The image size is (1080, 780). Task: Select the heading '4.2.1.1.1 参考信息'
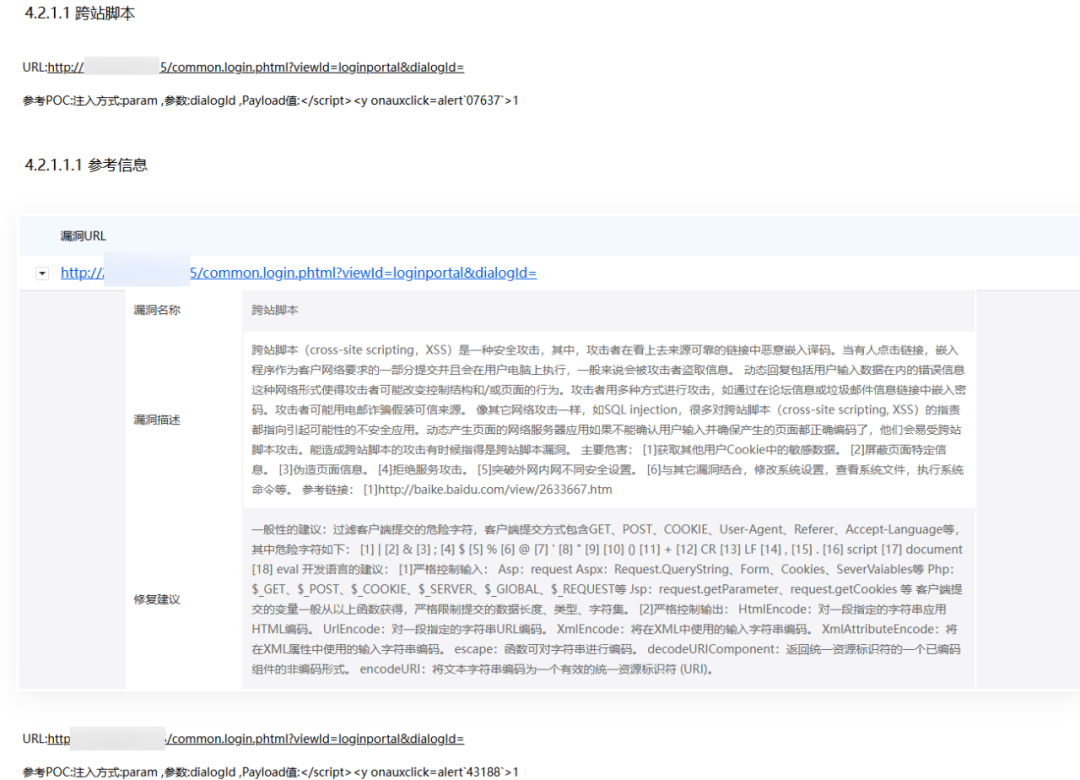pyautogui.click(x=86, y=165)
